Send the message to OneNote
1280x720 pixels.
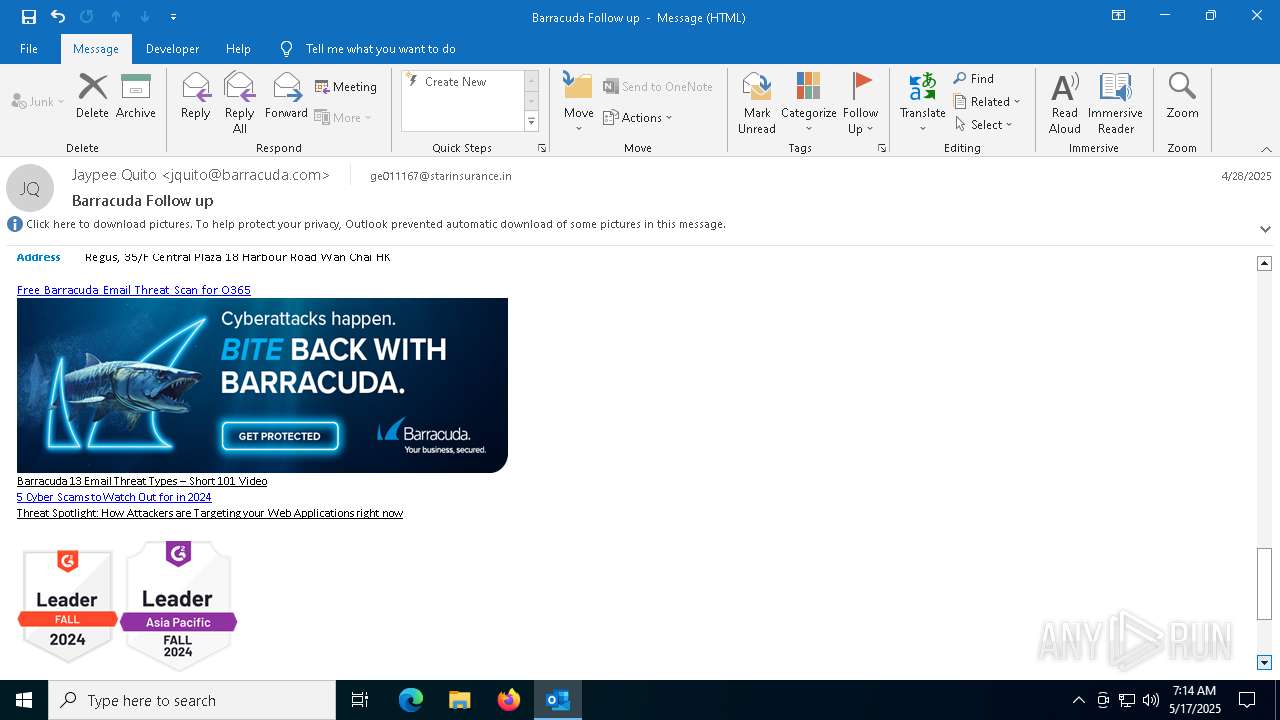click(x=658, y=87)
